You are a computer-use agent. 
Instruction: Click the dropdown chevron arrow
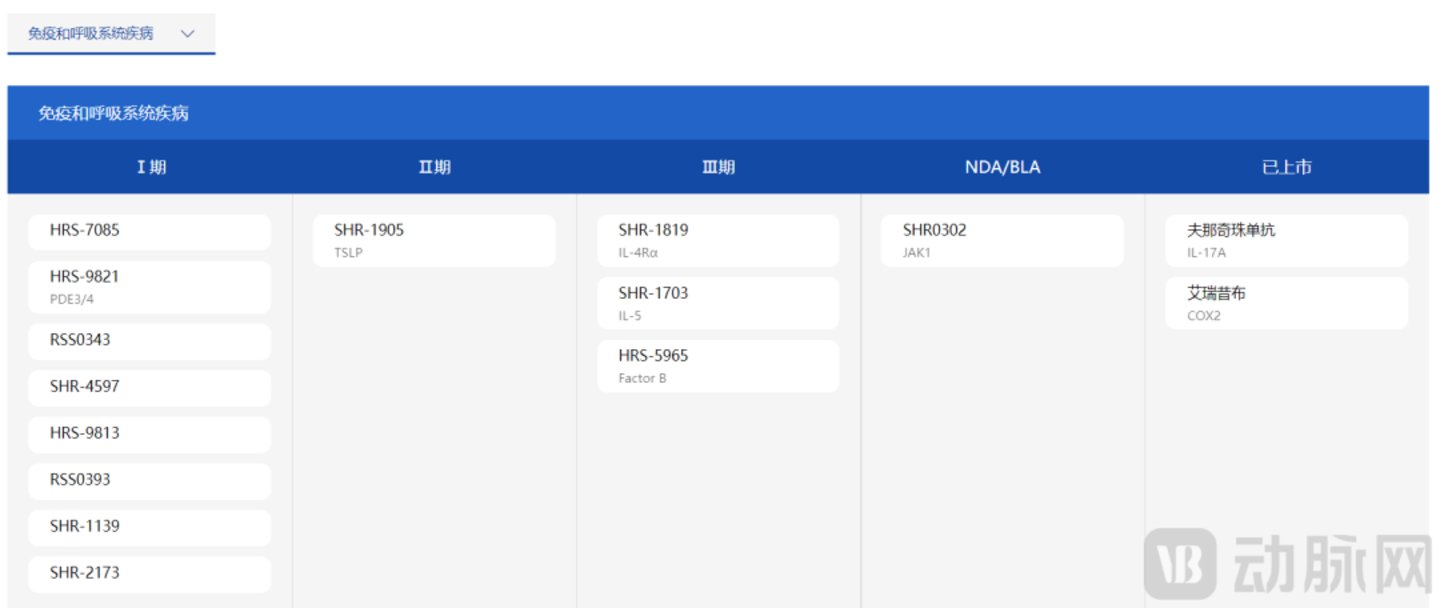[x=187, y=33]
